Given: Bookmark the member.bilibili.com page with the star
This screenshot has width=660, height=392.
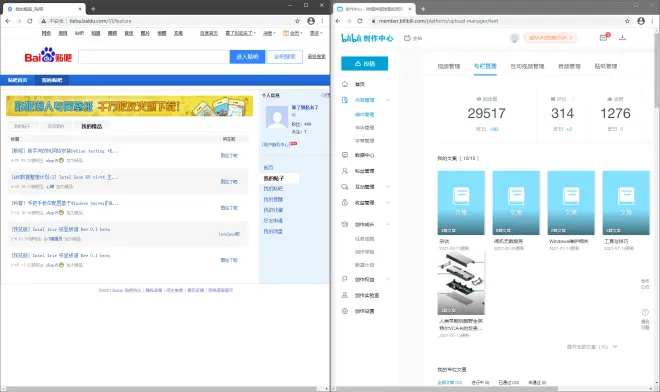Looking at the screenshot, I should tap(627, 21).
